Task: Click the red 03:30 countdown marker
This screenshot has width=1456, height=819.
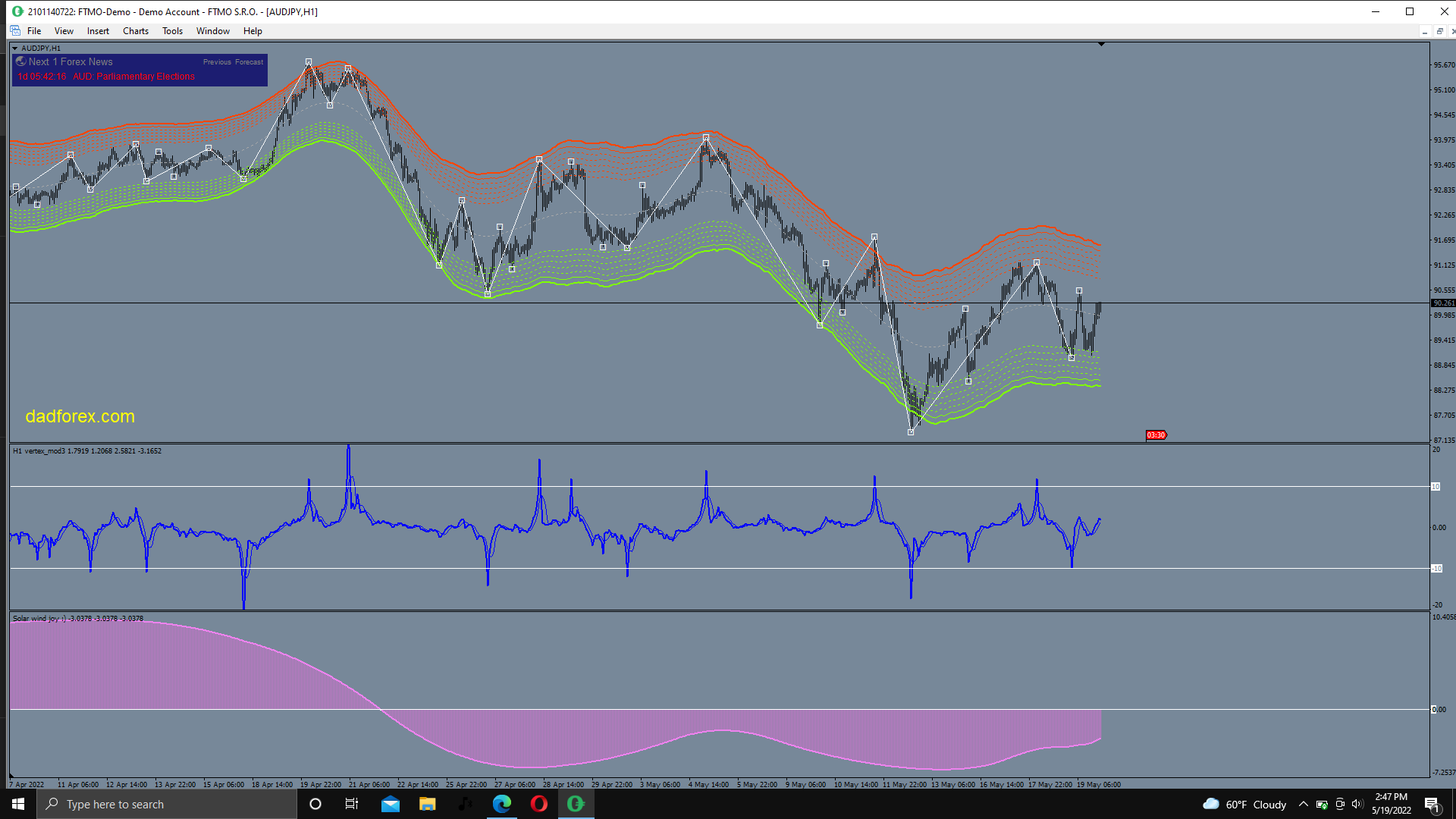Action: tap(1156, 435)
